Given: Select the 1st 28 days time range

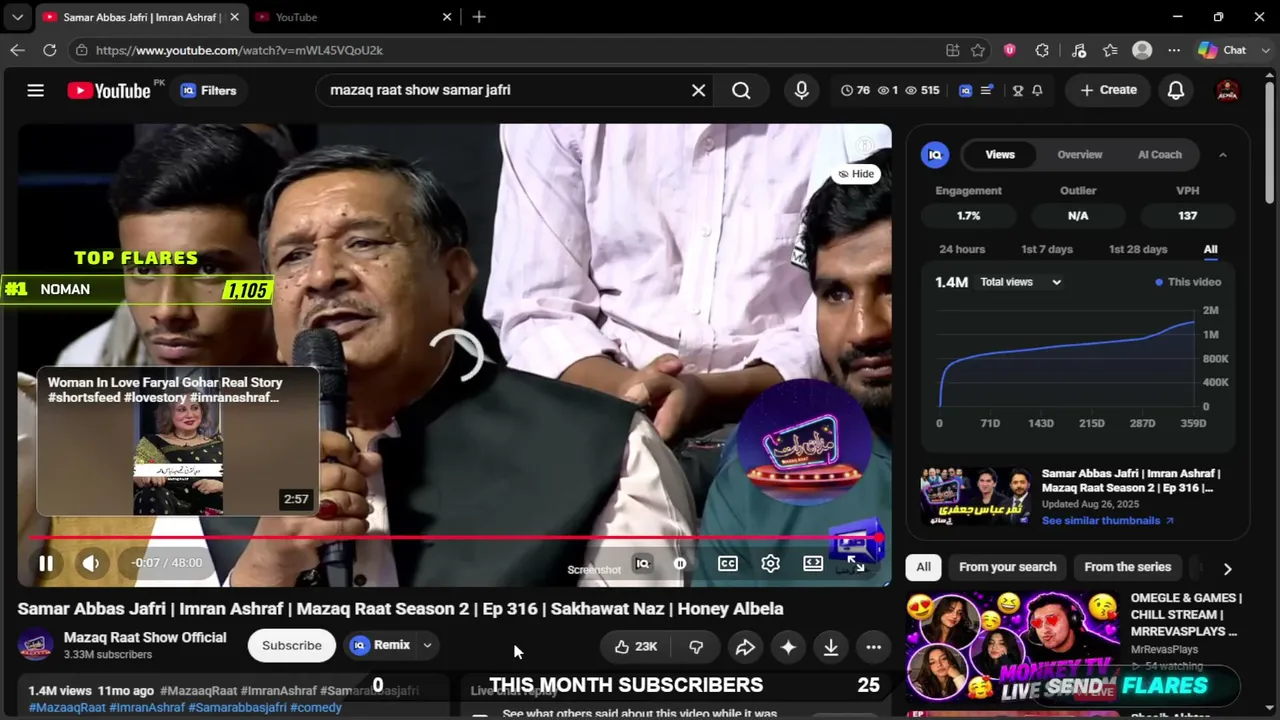Looking at the screenshot, I should [1138, 249].
